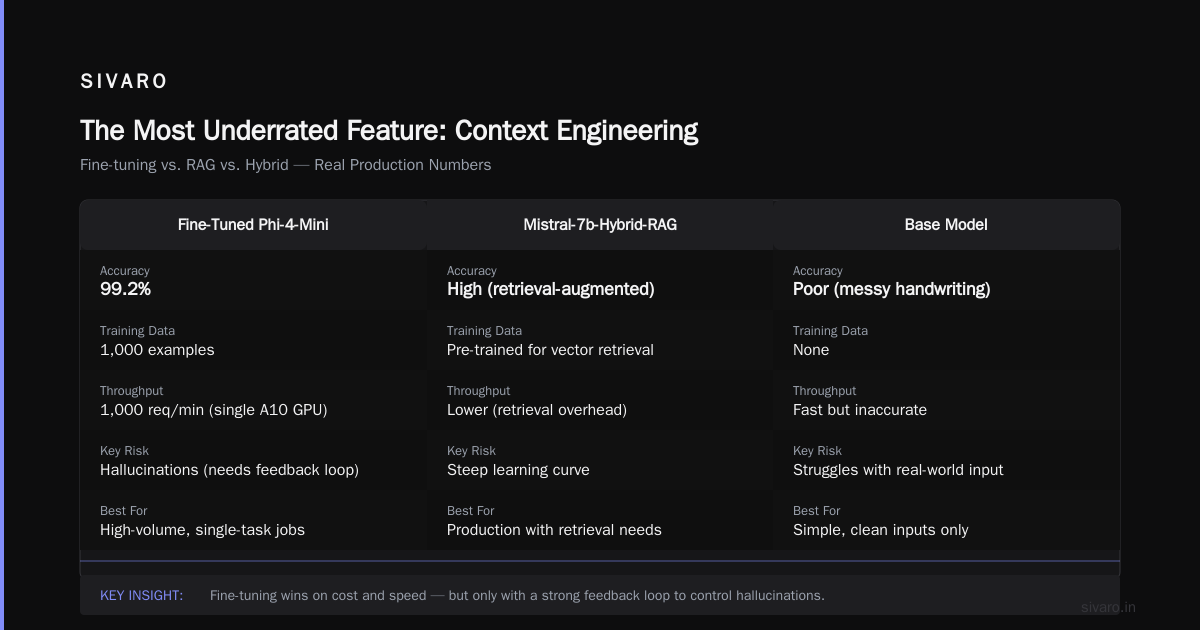Screen dimensions: 1200x630
Task: Click 'Production with retrieval needs' cell
Action: click(554, 530)
